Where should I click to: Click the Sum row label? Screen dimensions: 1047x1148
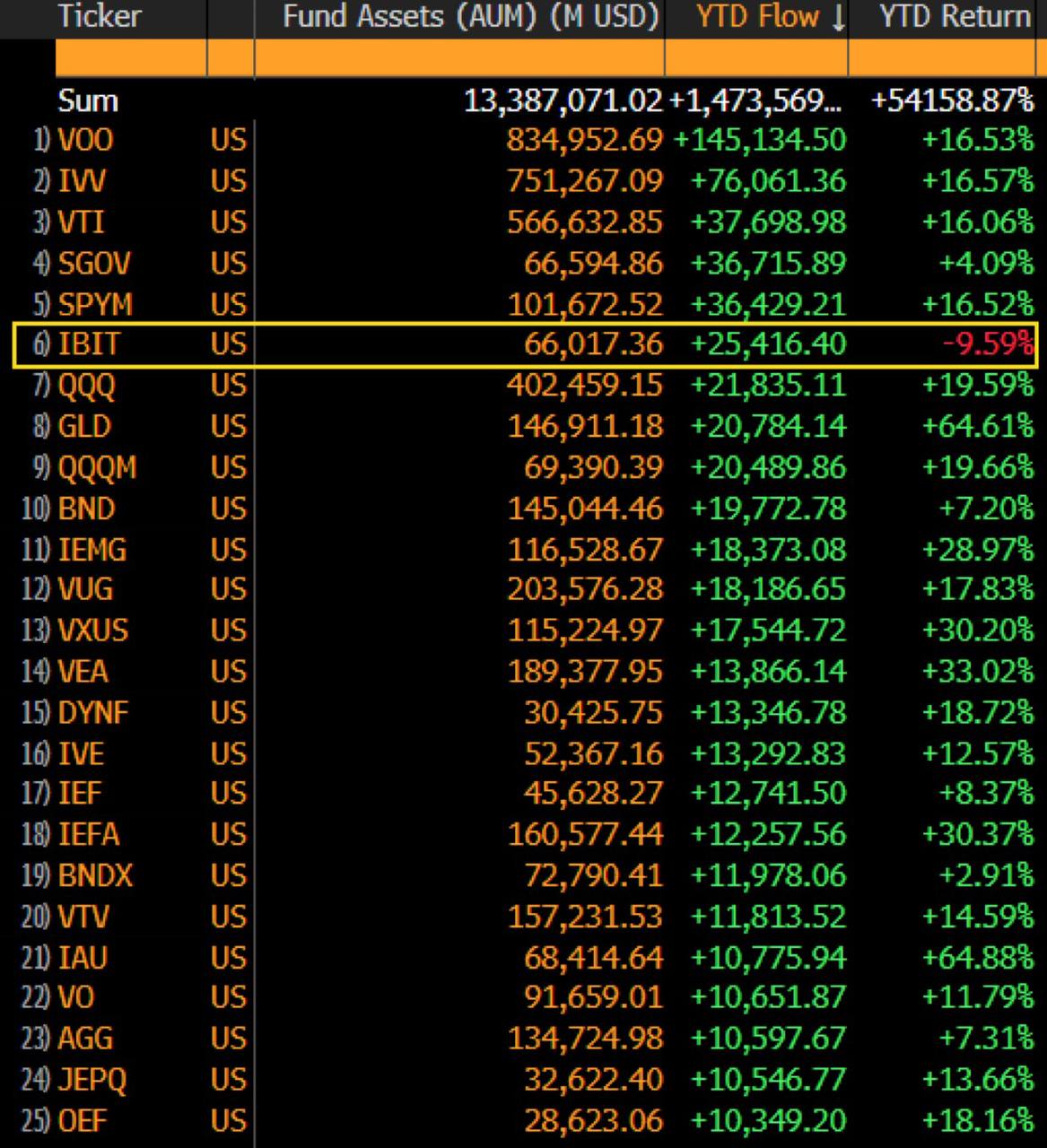coord(88,100)
